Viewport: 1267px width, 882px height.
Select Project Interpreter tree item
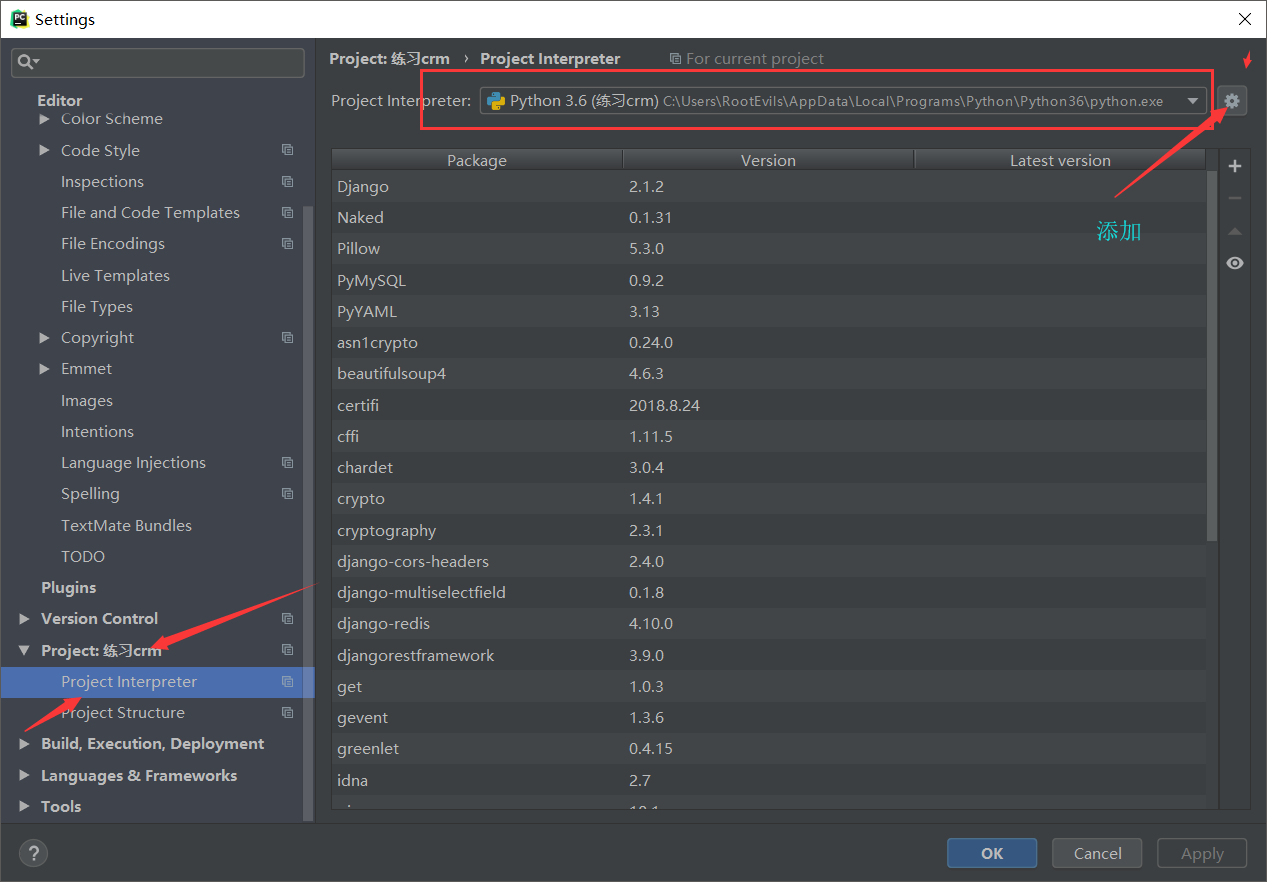pos(157,681)
